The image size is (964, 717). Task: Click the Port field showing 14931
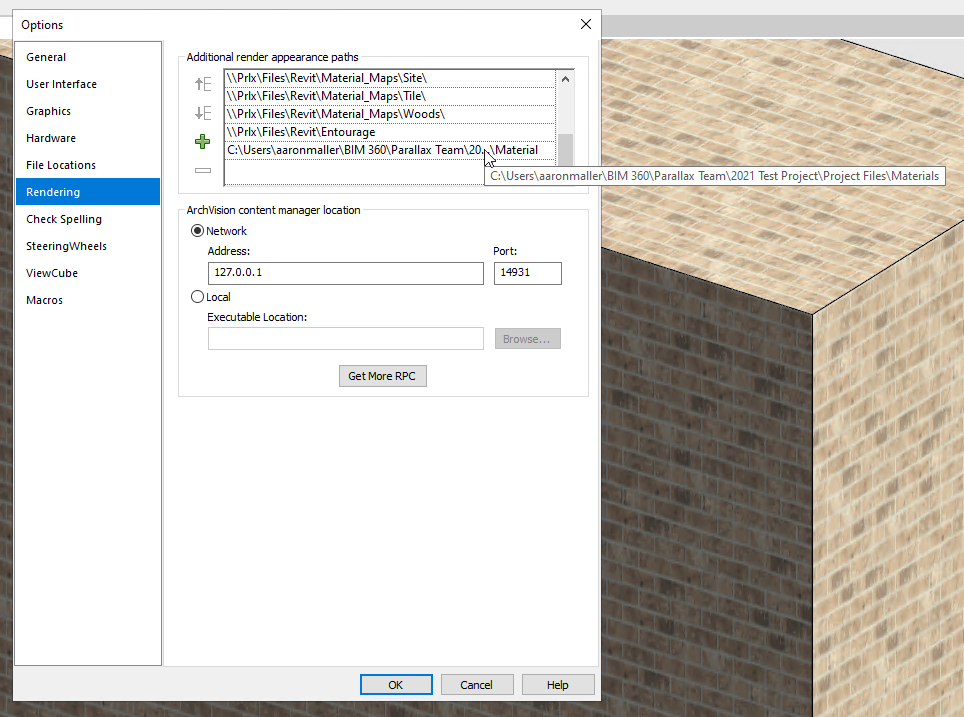pos(527,274)
